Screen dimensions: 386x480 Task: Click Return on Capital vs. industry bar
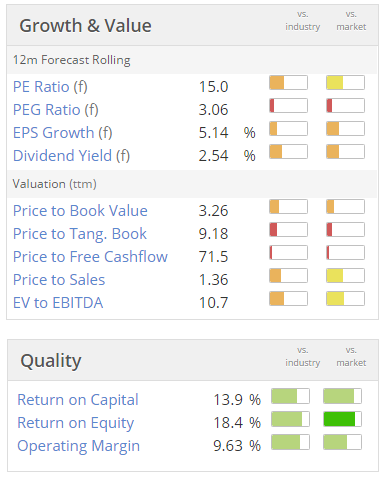pos(290,396)
